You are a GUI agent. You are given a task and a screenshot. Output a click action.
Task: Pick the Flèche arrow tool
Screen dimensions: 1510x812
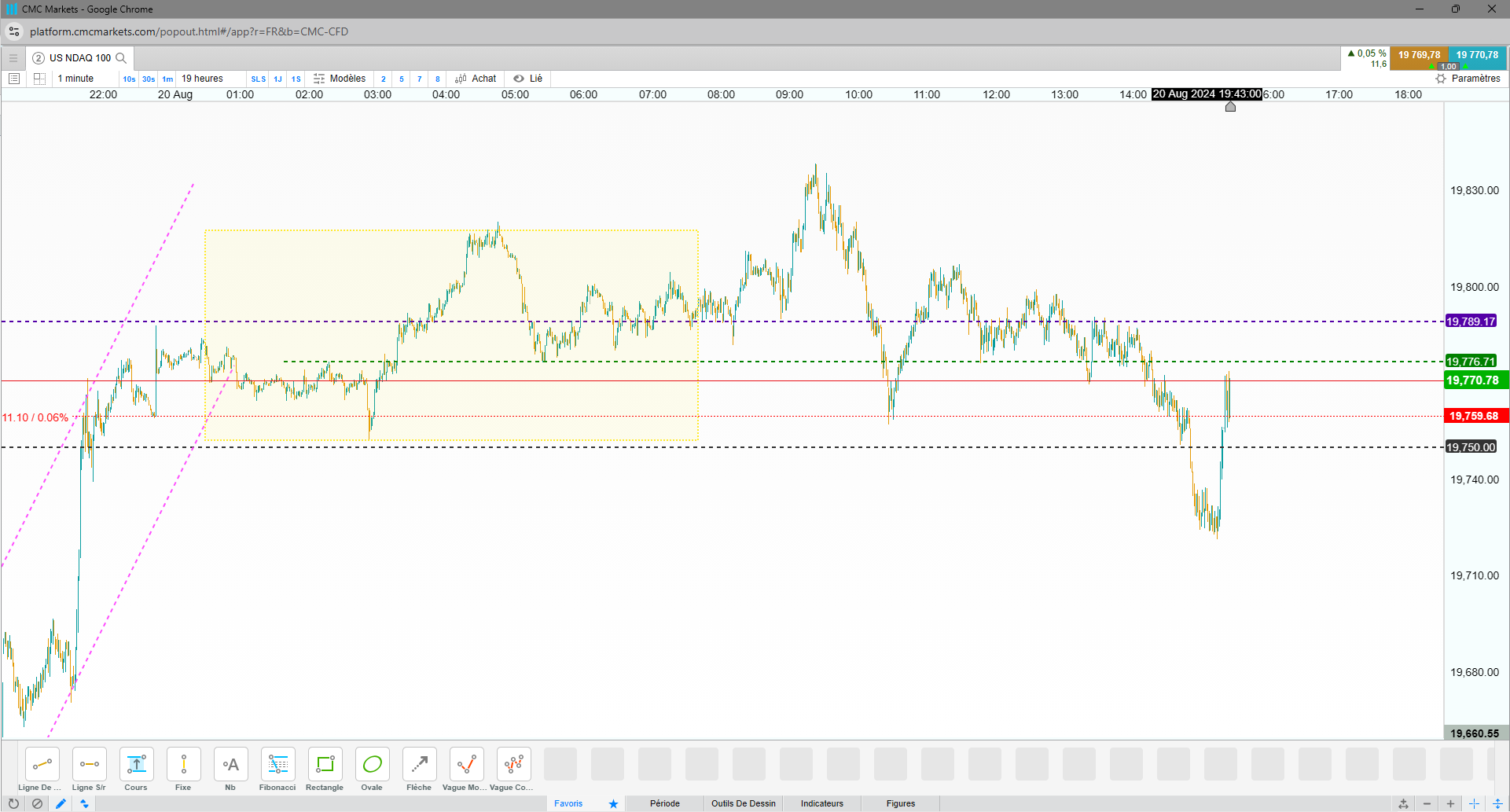(x=419, y=769)
